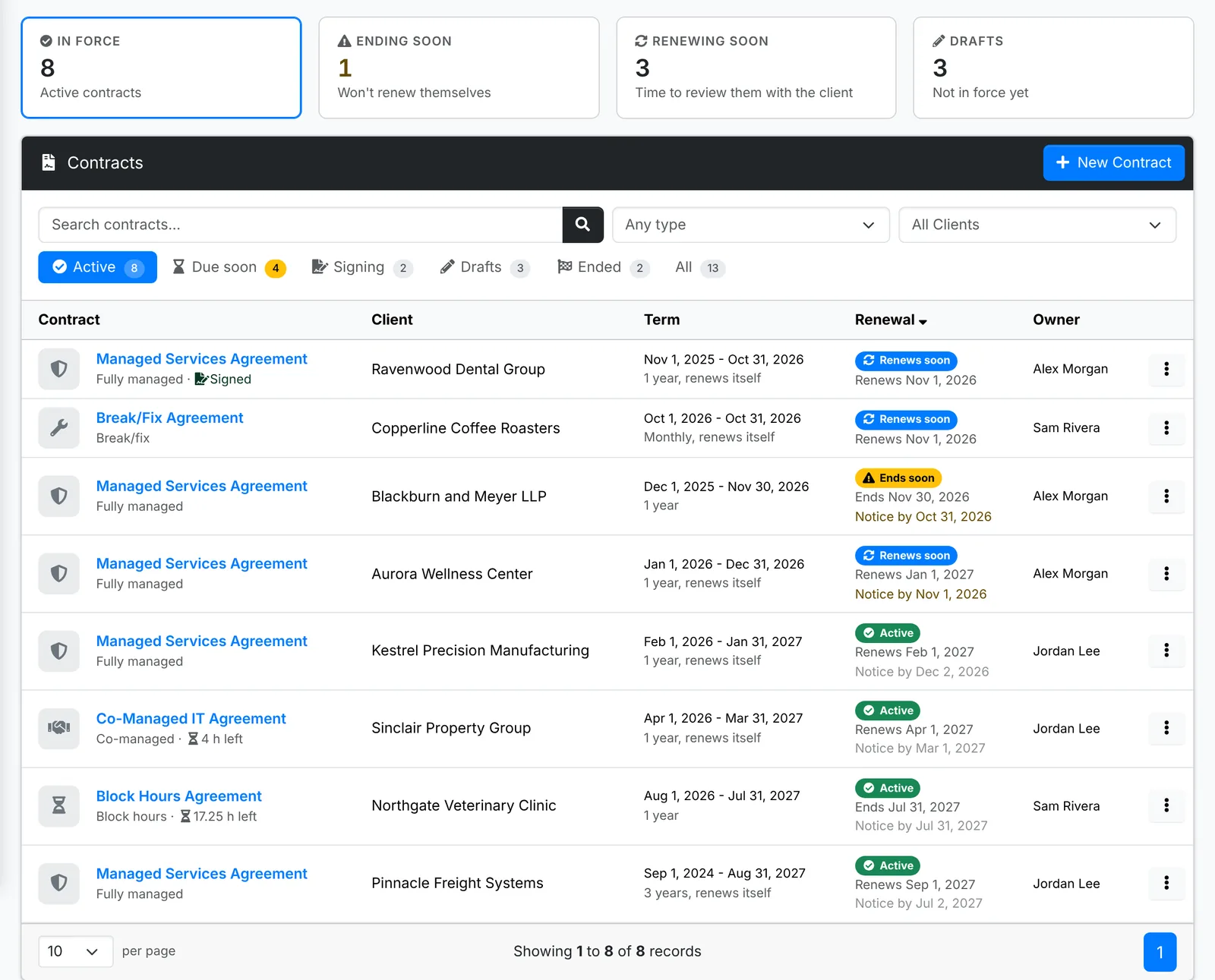Viewport: 1215px width, 980px height.
Task: Open the Any type dropdown
Action: click(750, 225)
